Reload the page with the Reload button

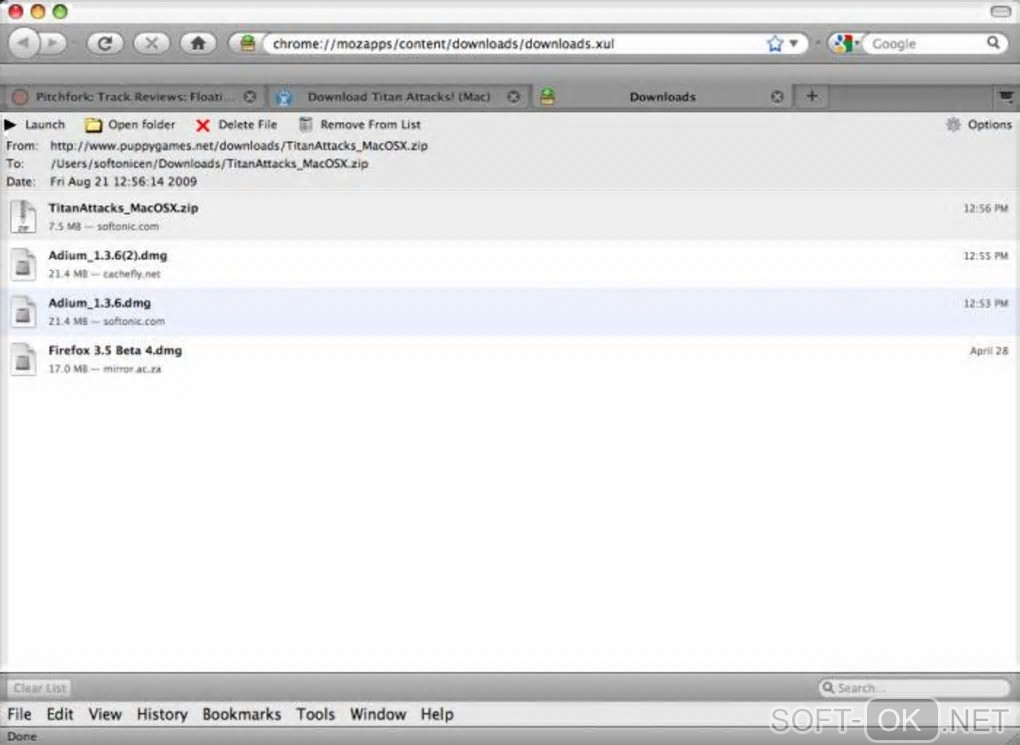click(105, 44)
